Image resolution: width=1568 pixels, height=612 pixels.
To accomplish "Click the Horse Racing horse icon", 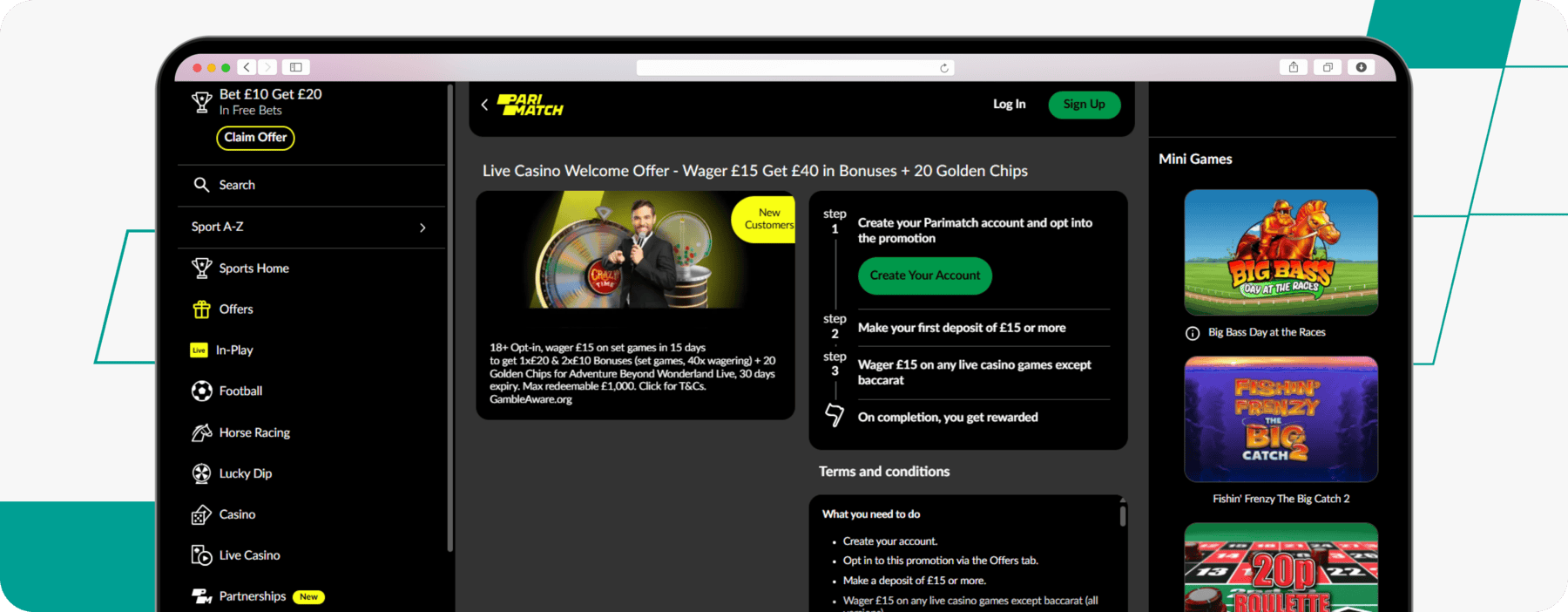I will click(x=201, y=432).
